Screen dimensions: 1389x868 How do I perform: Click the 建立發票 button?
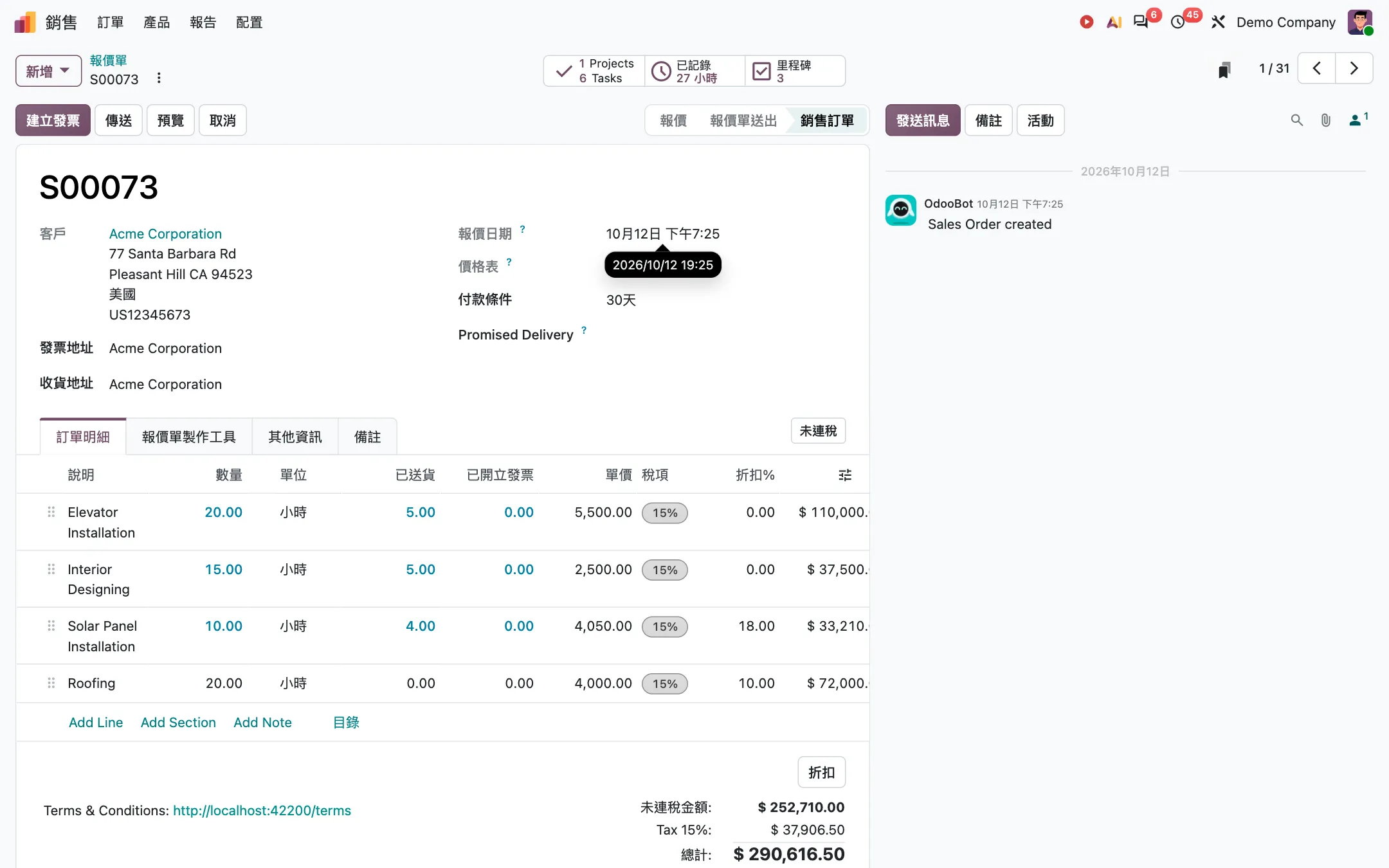click(x=53, y=120)
